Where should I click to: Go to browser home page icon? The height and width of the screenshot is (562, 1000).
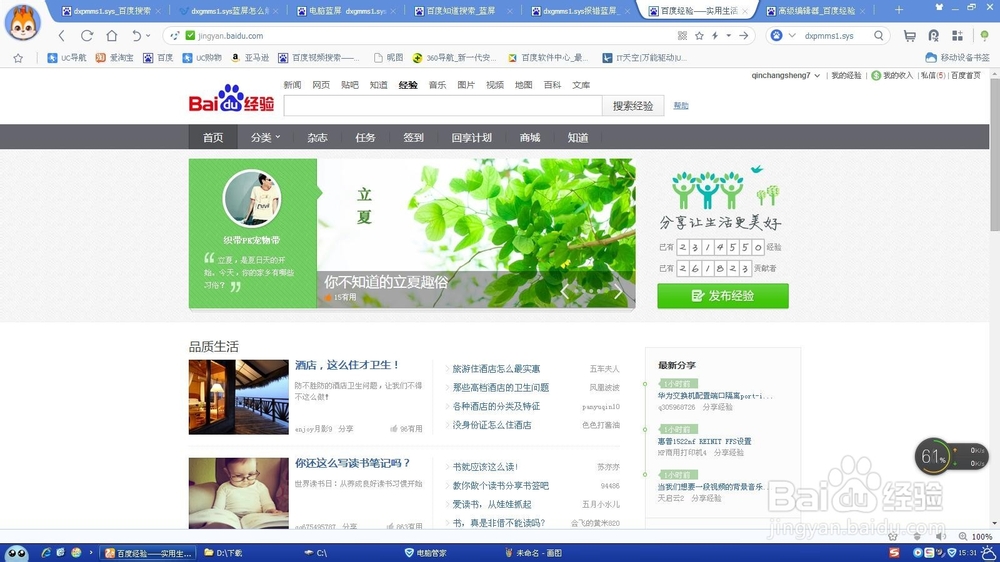point(112,36)
